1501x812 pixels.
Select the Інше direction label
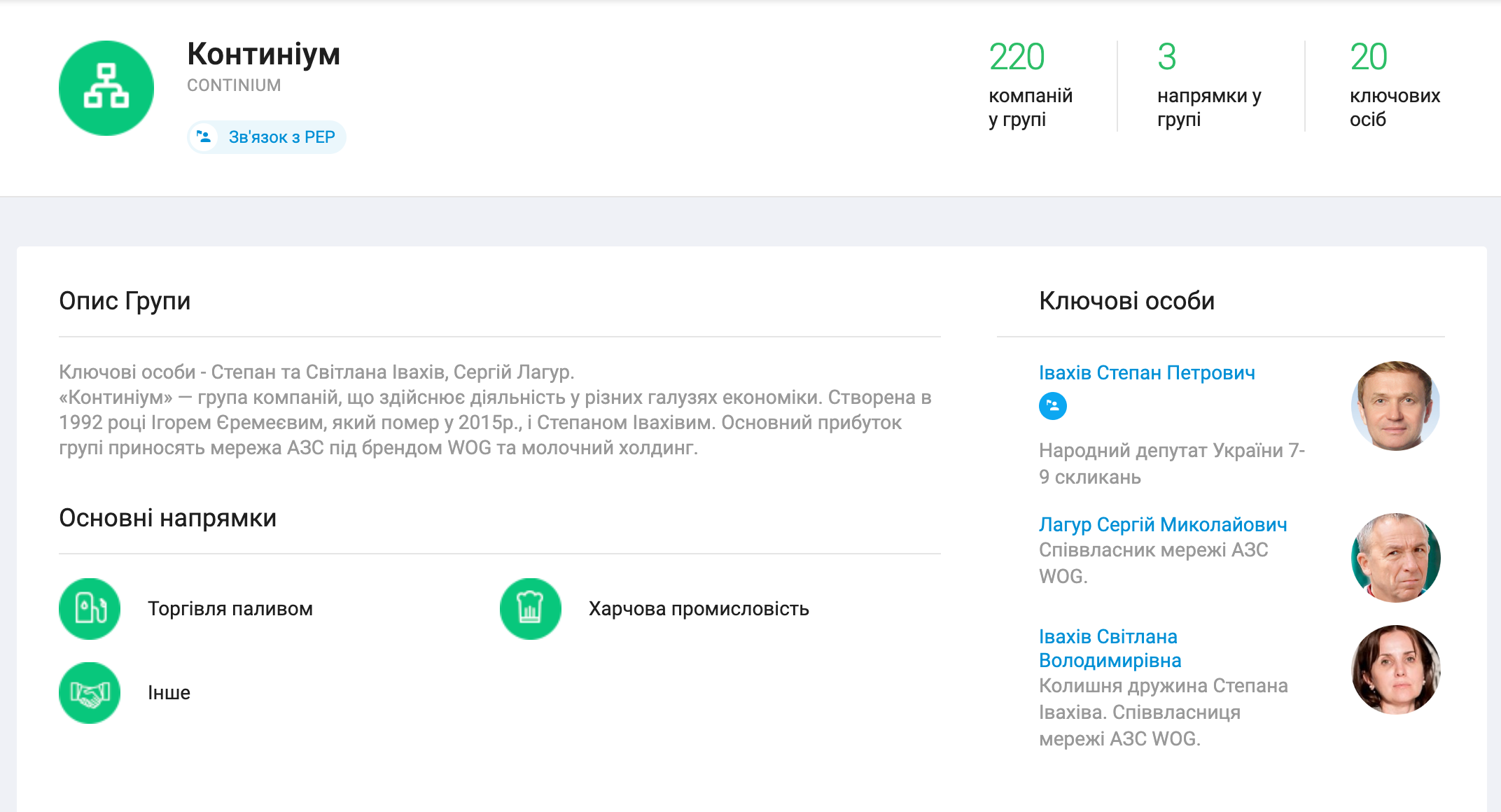click(x=169, y=693)
